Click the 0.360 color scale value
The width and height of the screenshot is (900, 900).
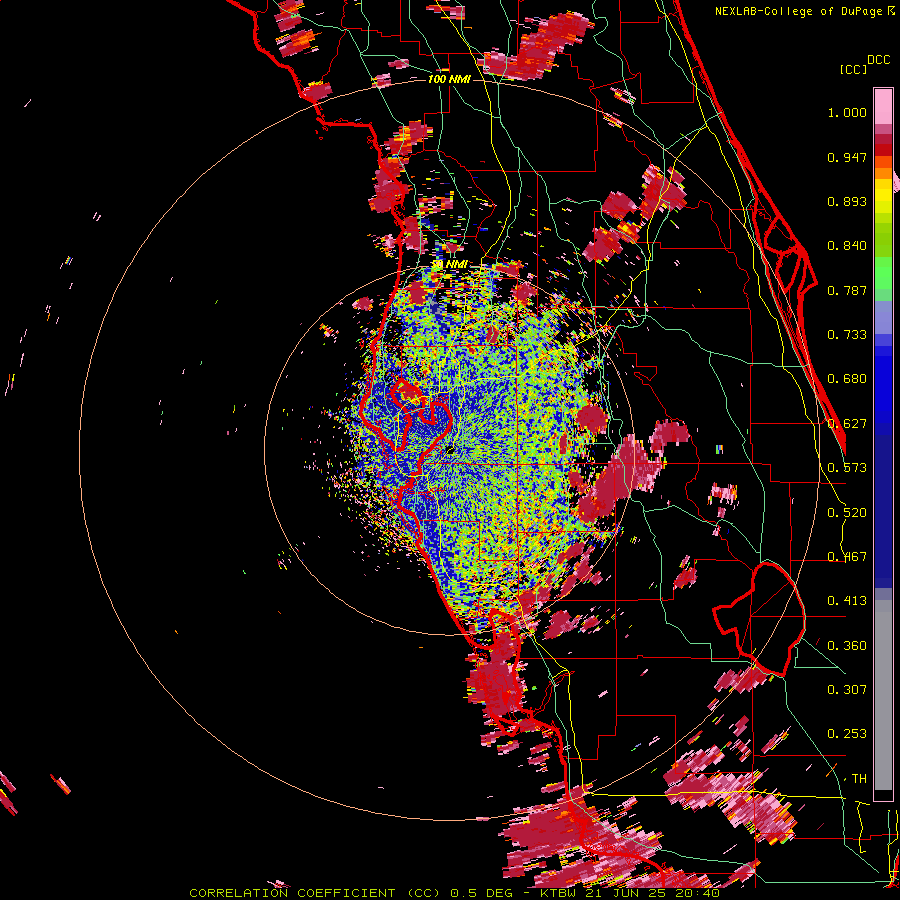click(847, 646)
